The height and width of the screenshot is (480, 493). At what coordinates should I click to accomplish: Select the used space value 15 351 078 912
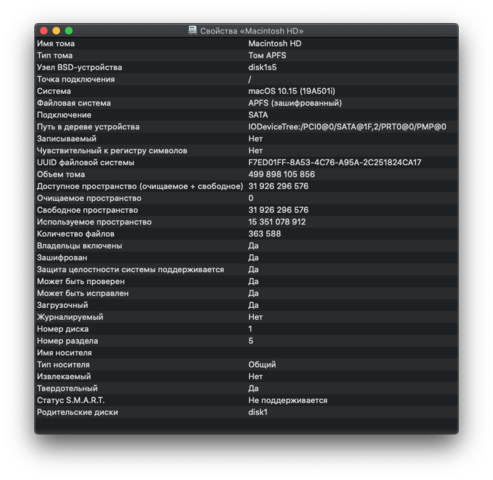[x=277, y=222]
